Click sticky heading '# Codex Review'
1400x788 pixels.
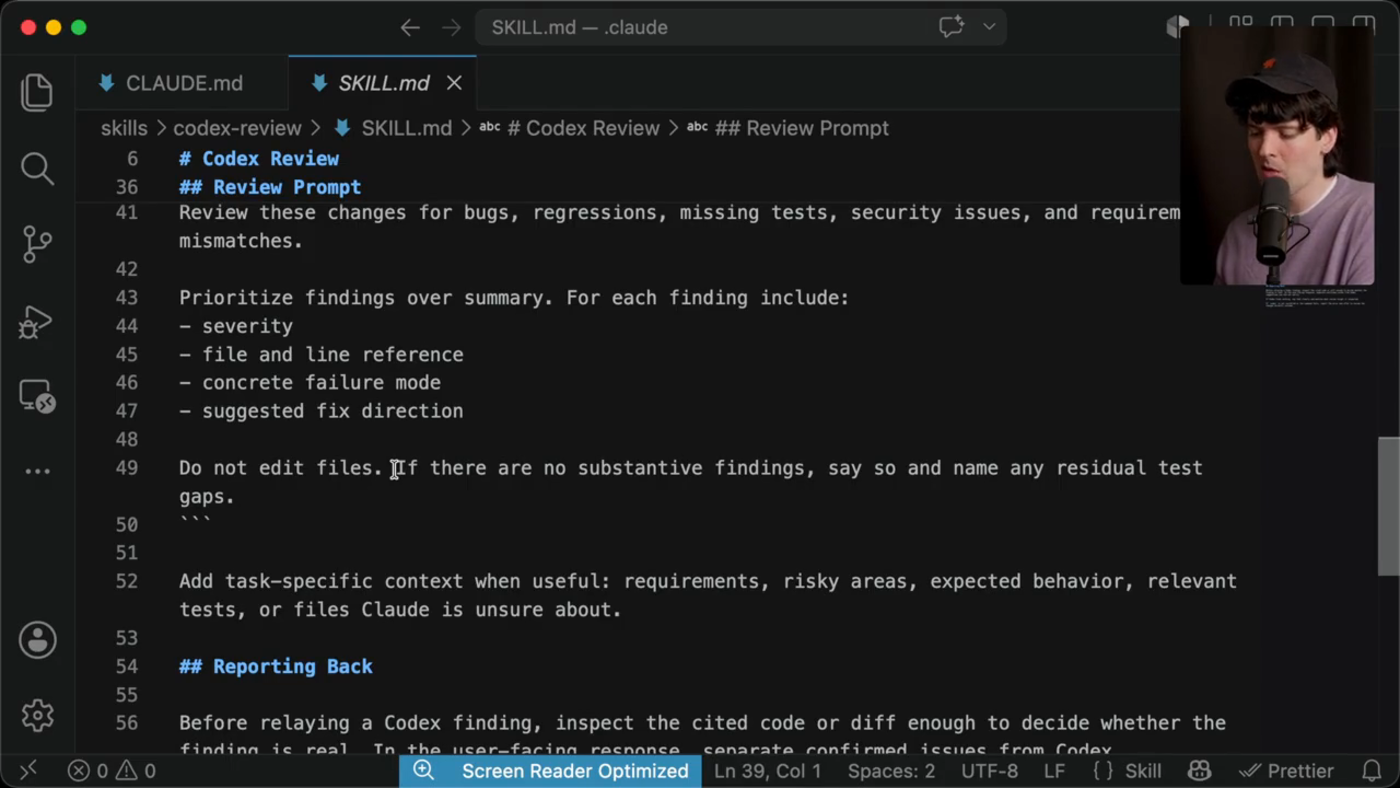(x=259, y=158)
